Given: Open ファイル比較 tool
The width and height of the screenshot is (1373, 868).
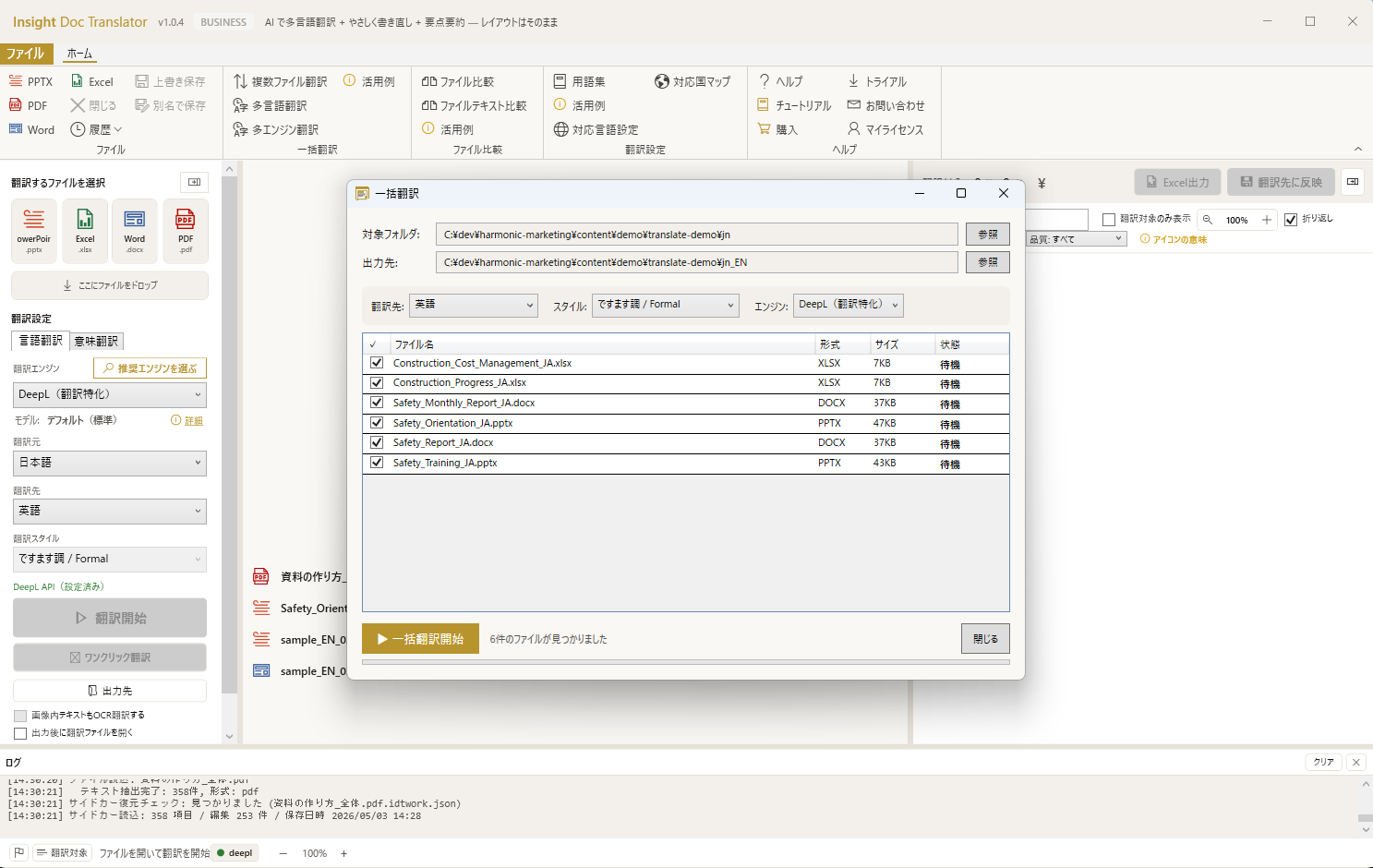Looking at the screenshot, I should pos(458,81).
